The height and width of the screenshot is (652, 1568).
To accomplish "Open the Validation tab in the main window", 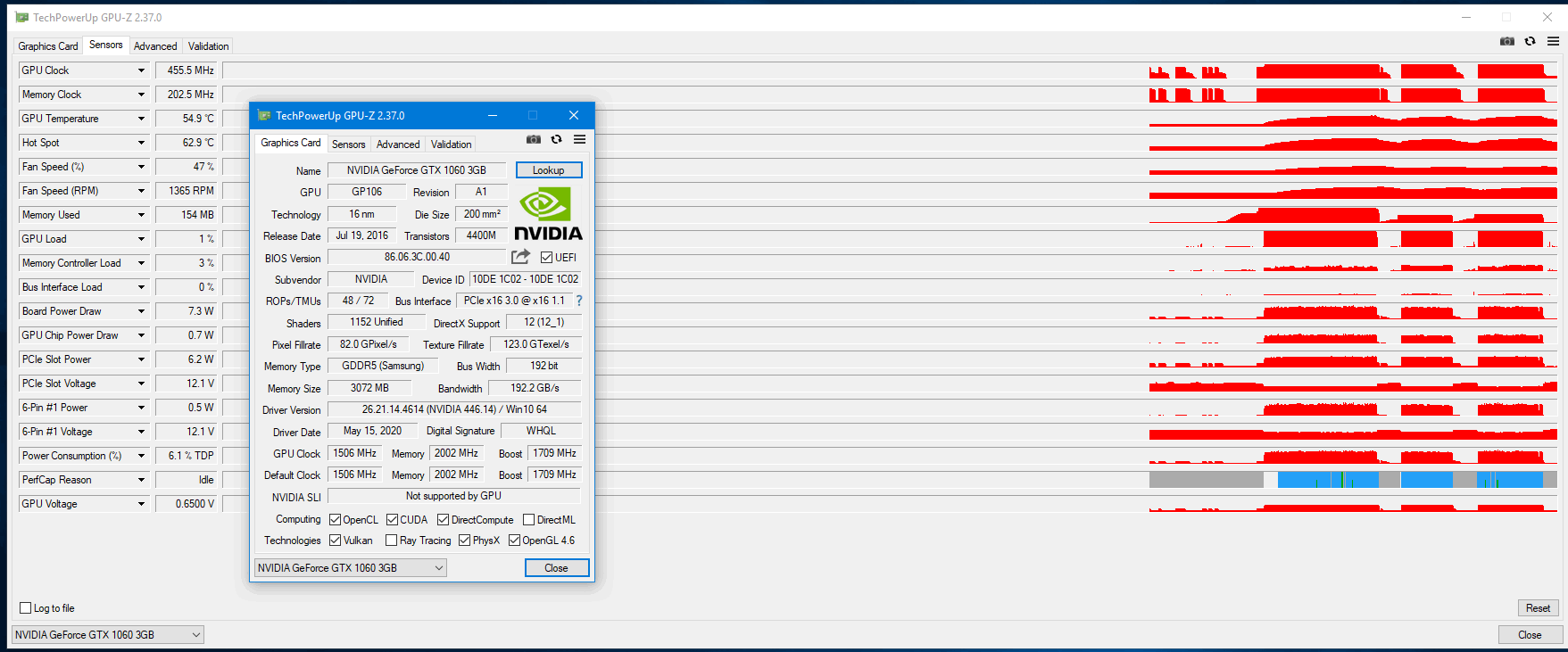I will click(209, 46).
